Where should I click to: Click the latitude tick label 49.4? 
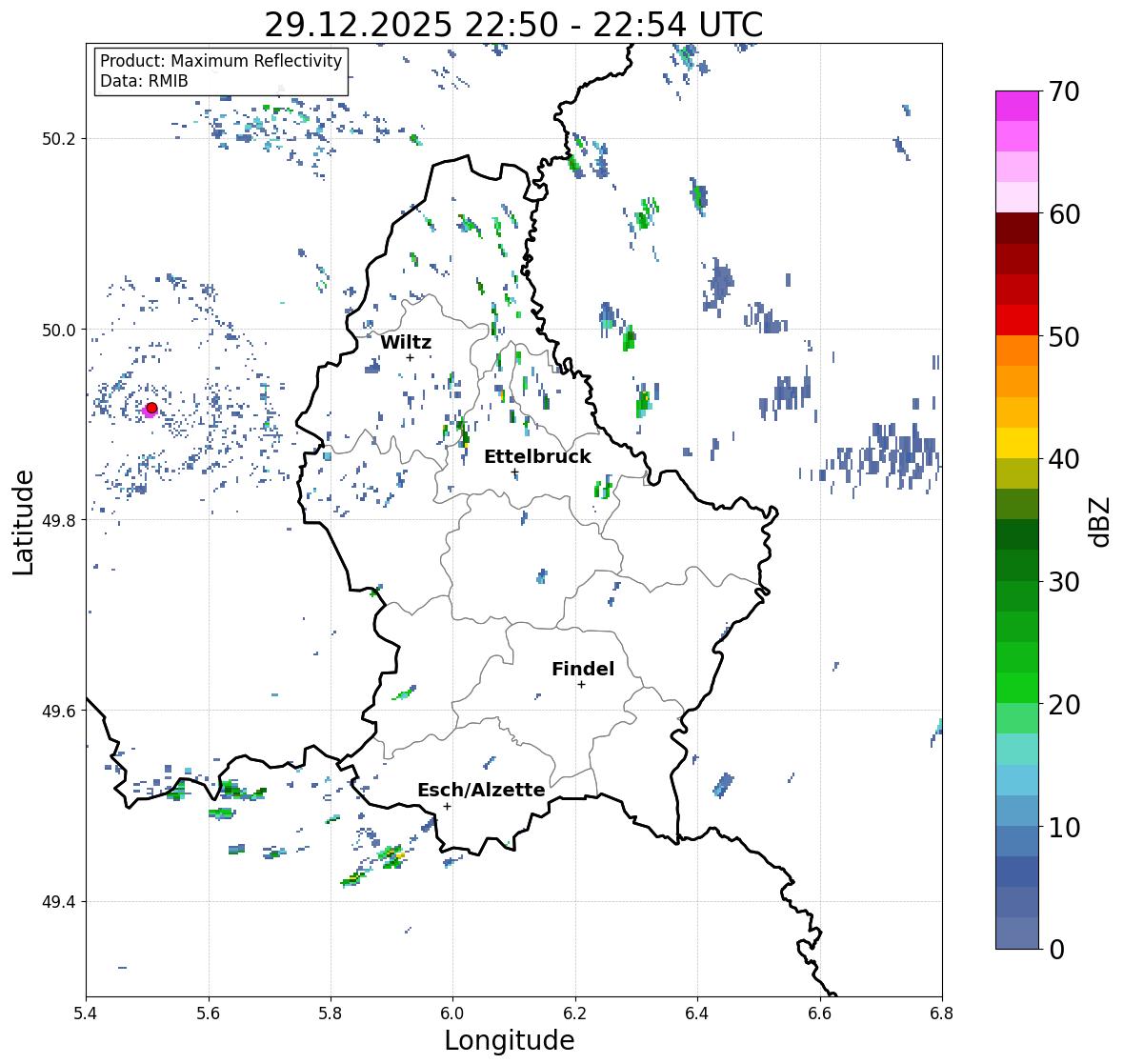click(59, 902)
